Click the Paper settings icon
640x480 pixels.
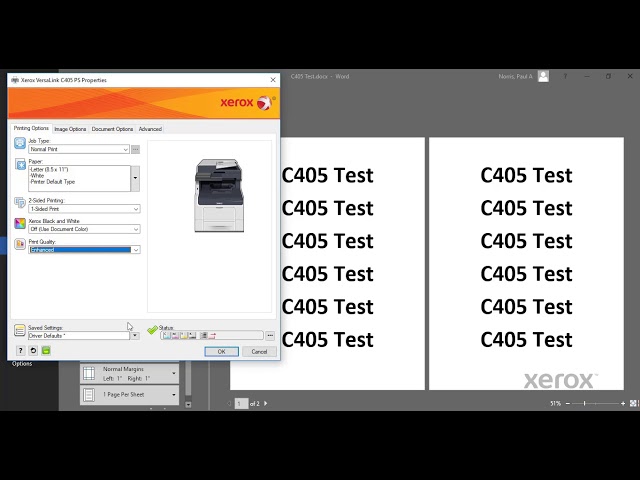coord(20,164)
